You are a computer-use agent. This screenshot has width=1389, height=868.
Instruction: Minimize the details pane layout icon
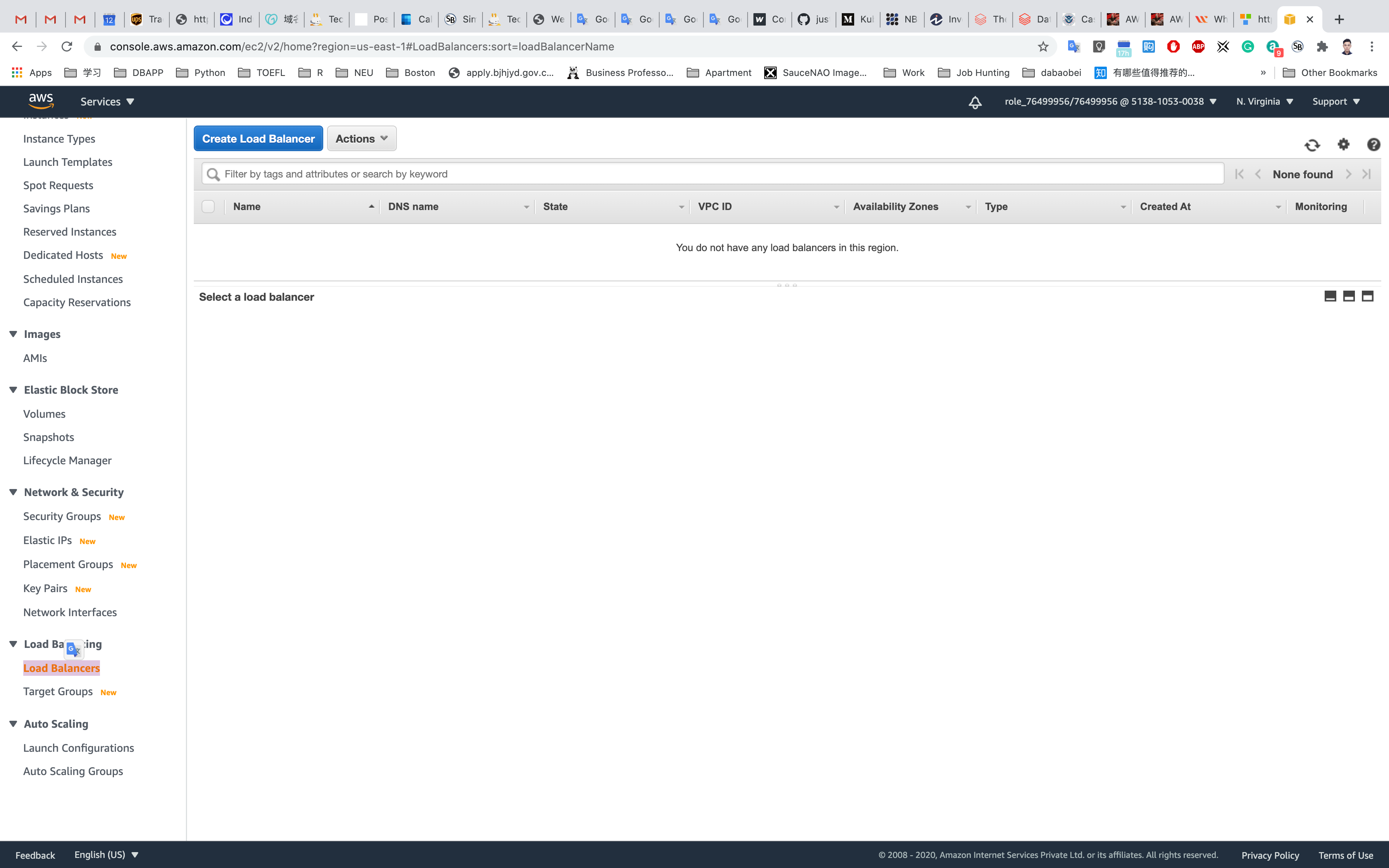pos(1330,296)
